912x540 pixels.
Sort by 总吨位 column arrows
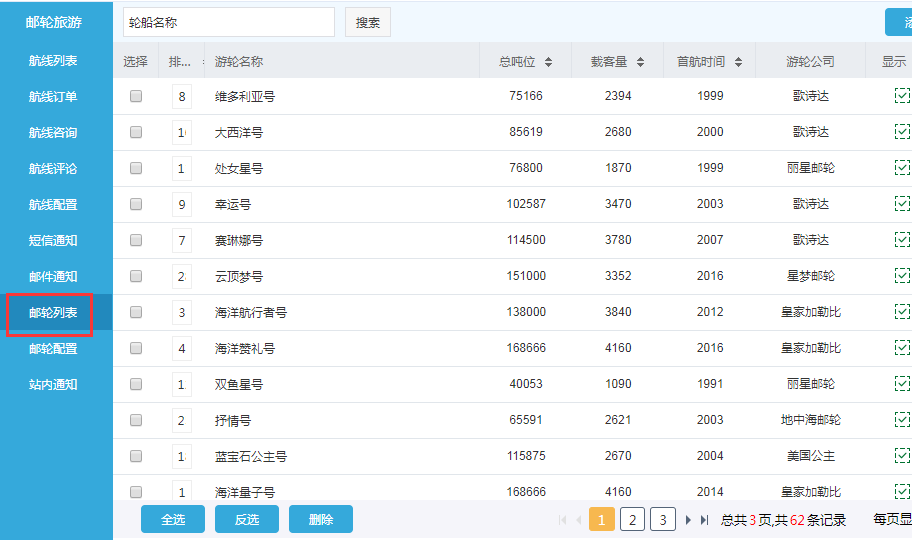coord(548,62)
